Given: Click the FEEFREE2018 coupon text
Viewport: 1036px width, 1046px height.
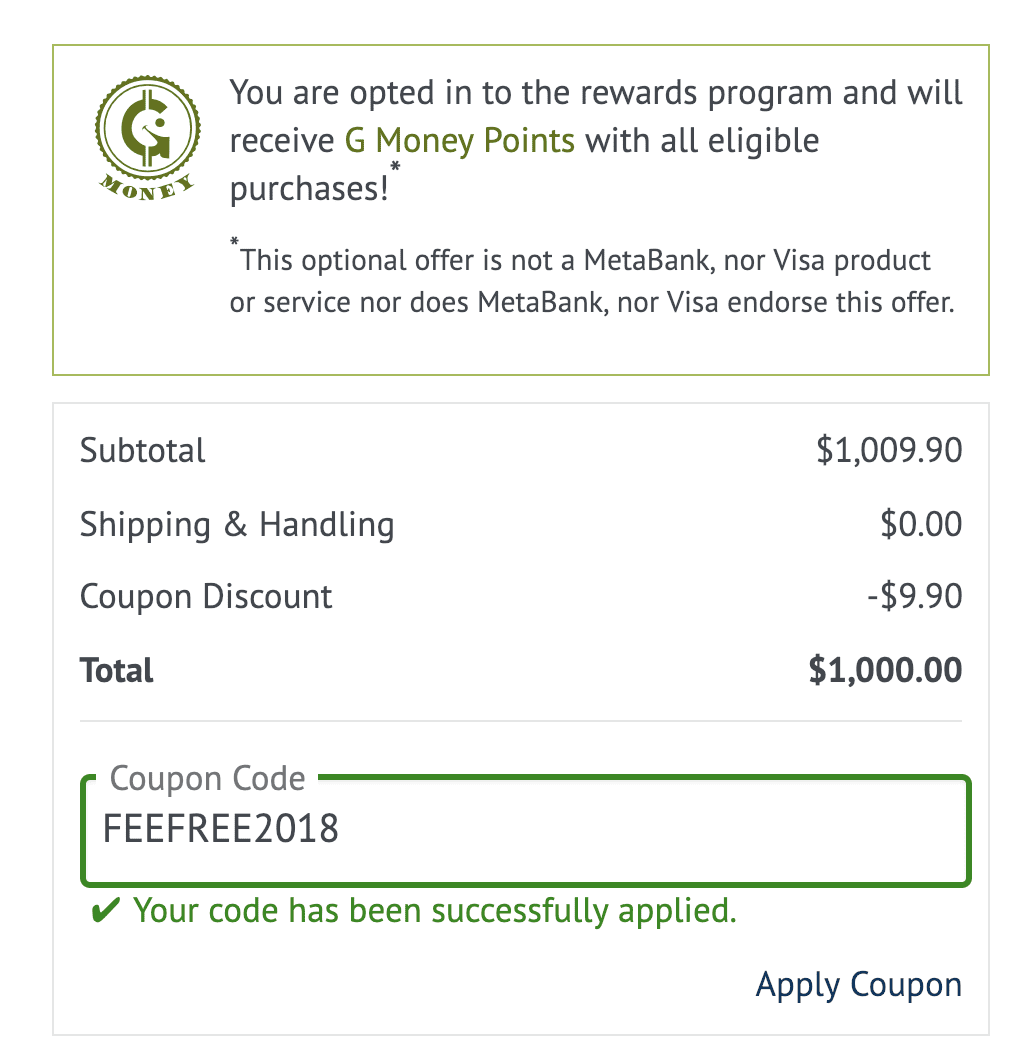Looking at the screenshot, I should (x=221, y=829).
